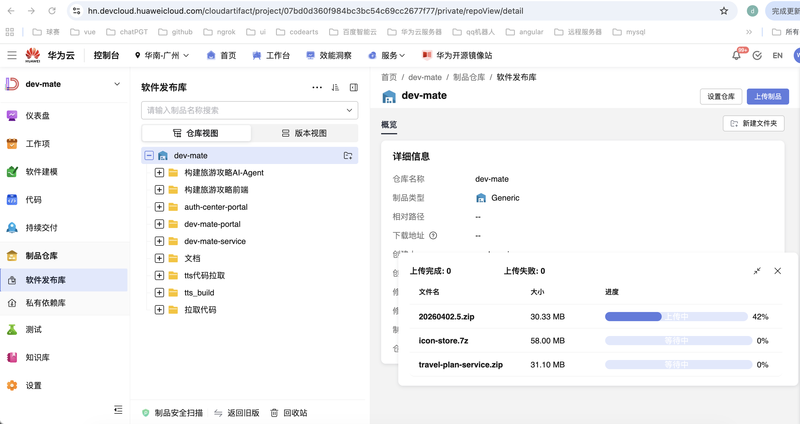Open 华为开源镜像站 link

tap(457, 55)
